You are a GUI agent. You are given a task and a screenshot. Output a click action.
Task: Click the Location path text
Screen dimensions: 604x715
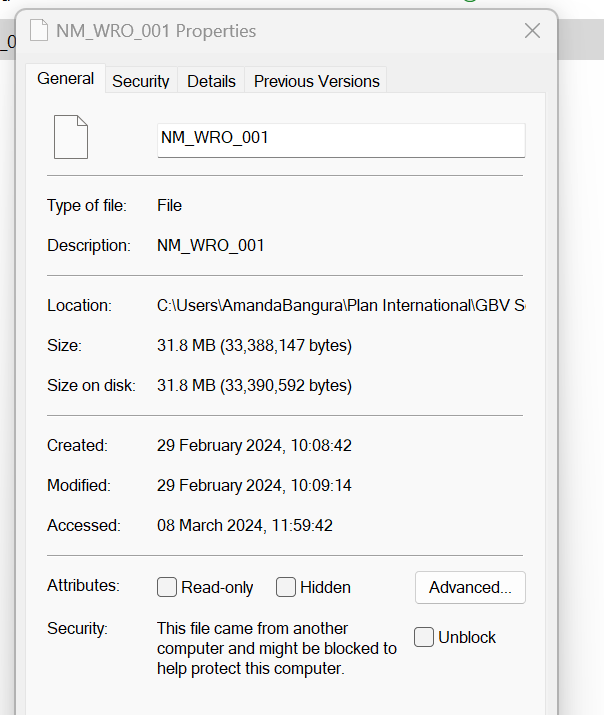pos(340,305)
